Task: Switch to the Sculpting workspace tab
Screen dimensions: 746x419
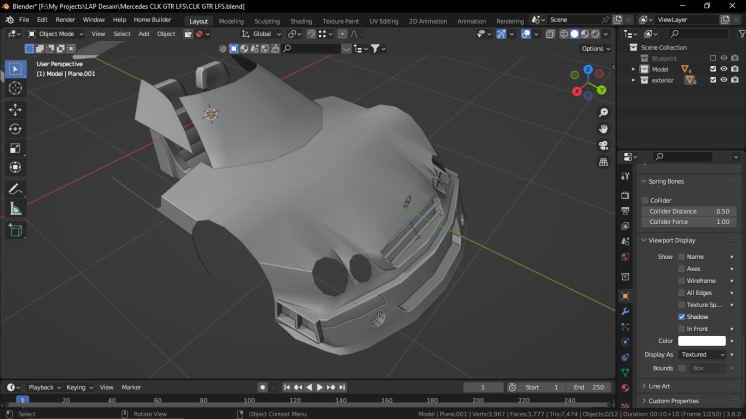Action: (267, 21)
